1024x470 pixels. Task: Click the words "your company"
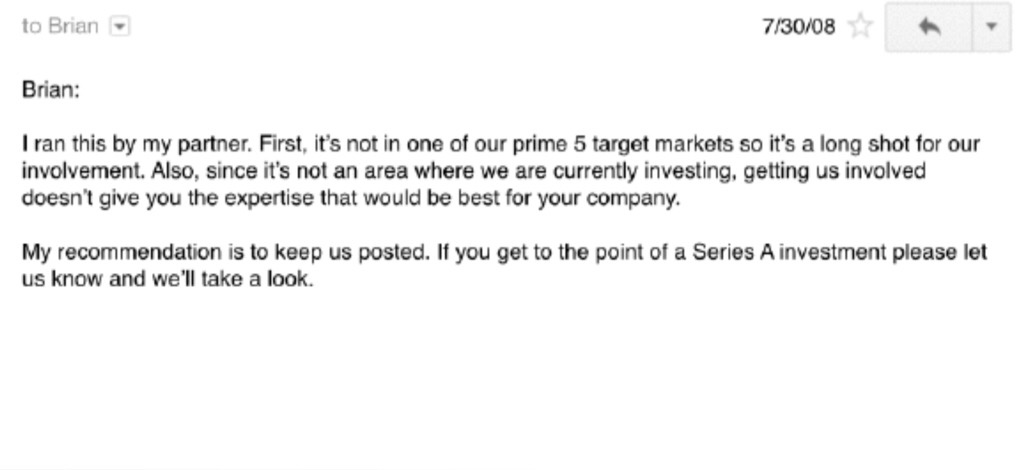click(x=622, y=197)
